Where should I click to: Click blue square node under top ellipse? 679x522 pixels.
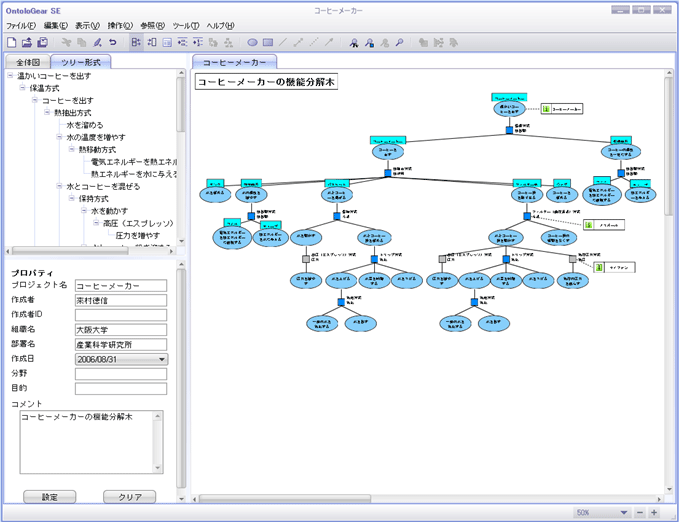[509, 130]
